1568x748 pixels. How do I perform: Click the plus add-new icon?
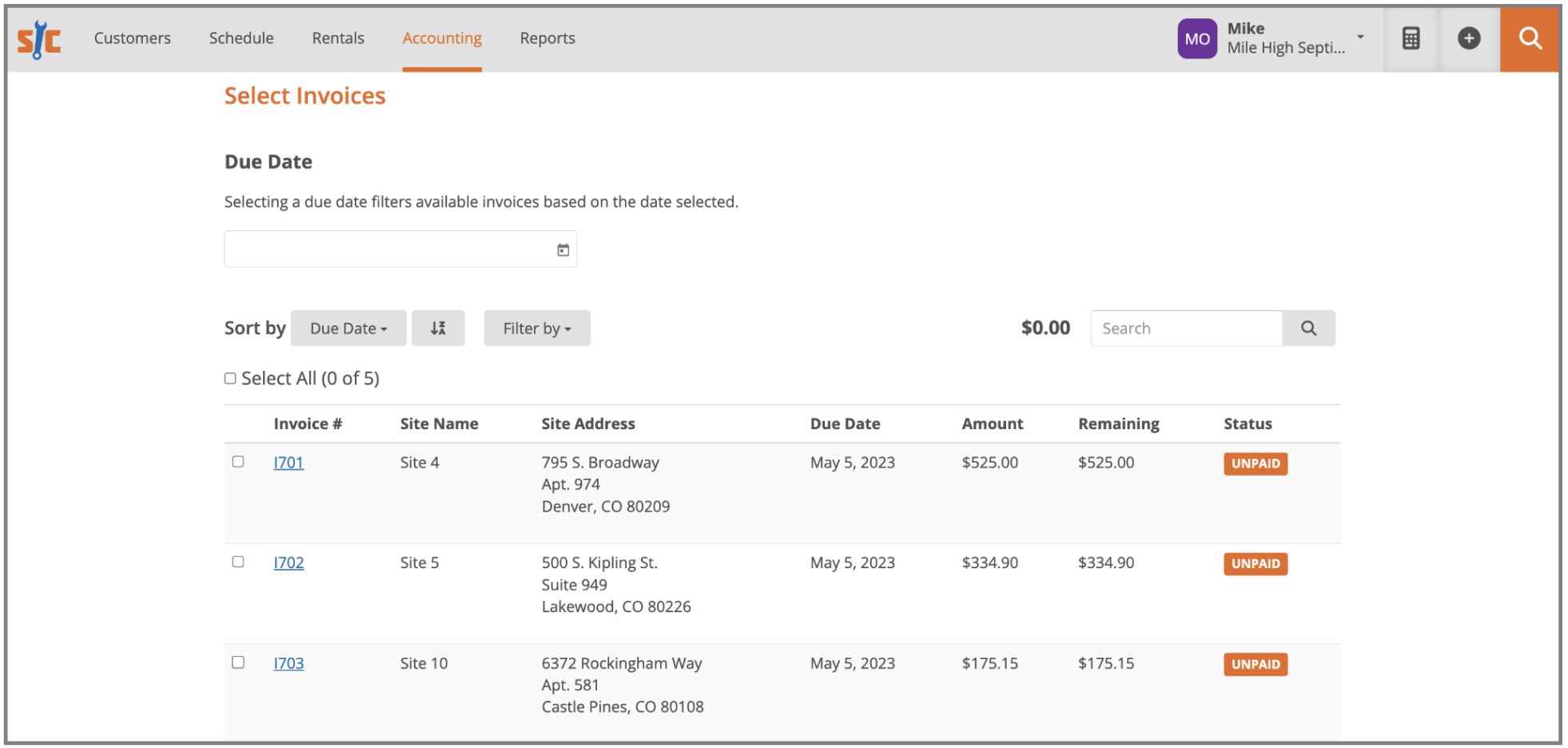coord(1468,38)
